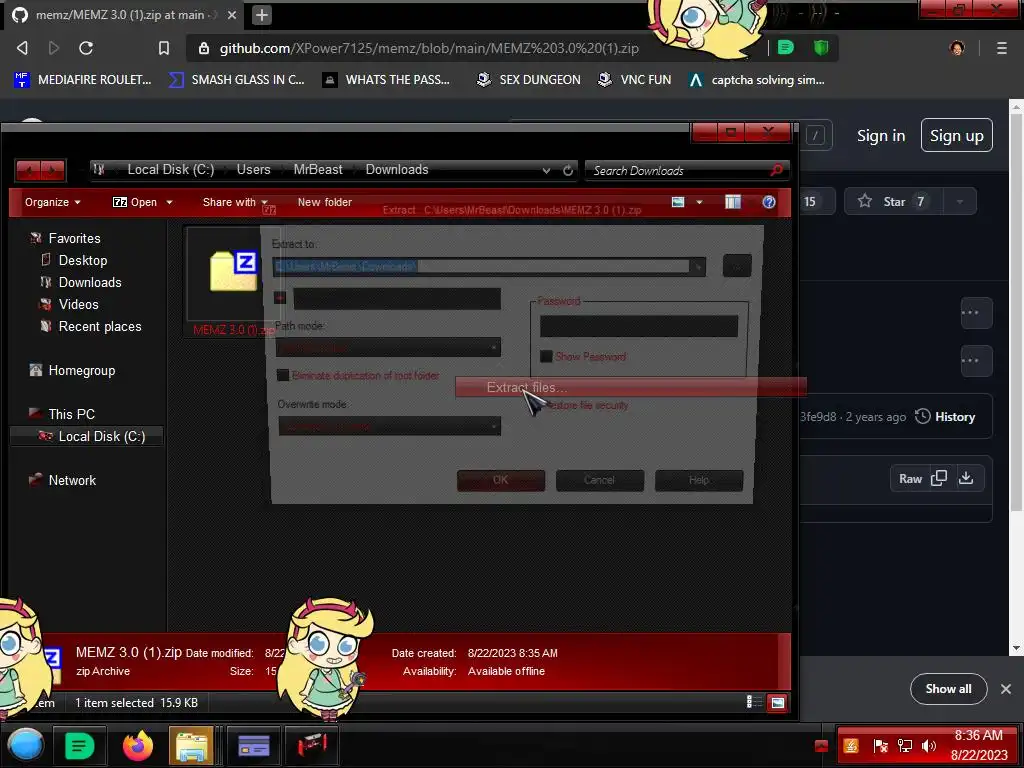
Task: Download the raw file icon
Action: (x=966, y=479)
